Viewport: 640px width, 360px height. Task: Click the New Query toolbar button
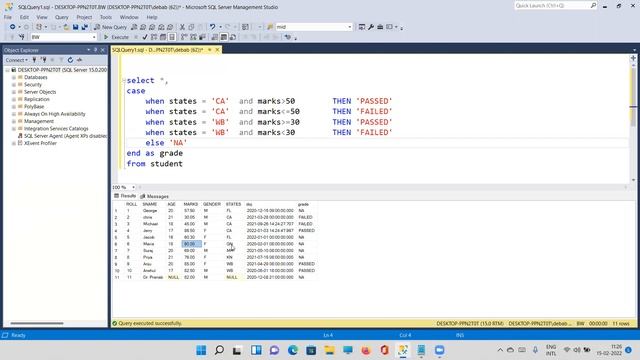110,27
